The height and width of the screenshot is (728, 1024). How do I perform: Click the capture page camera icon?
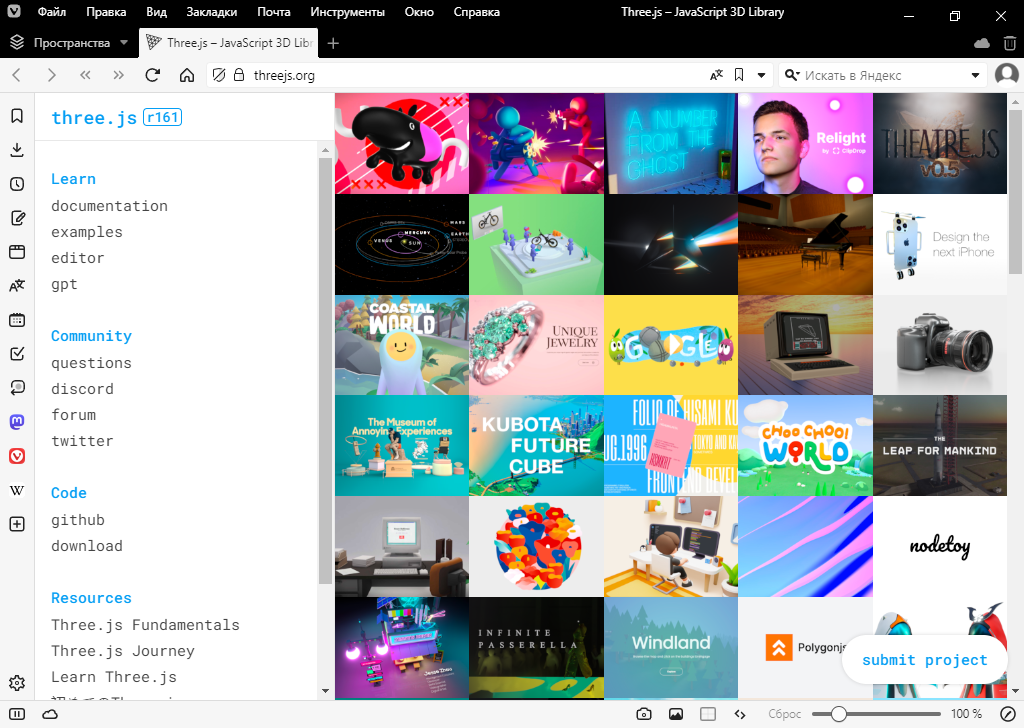coord(645,714)
